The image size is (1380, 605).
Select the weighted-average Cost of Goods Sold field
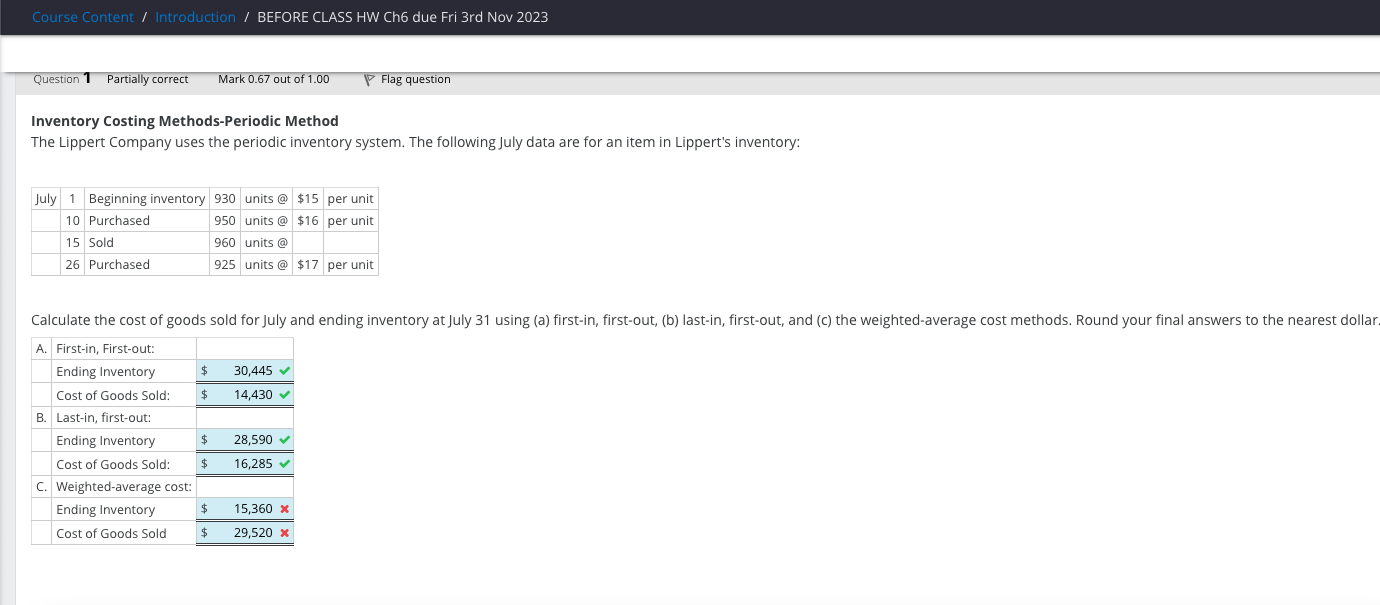(243, 532)
